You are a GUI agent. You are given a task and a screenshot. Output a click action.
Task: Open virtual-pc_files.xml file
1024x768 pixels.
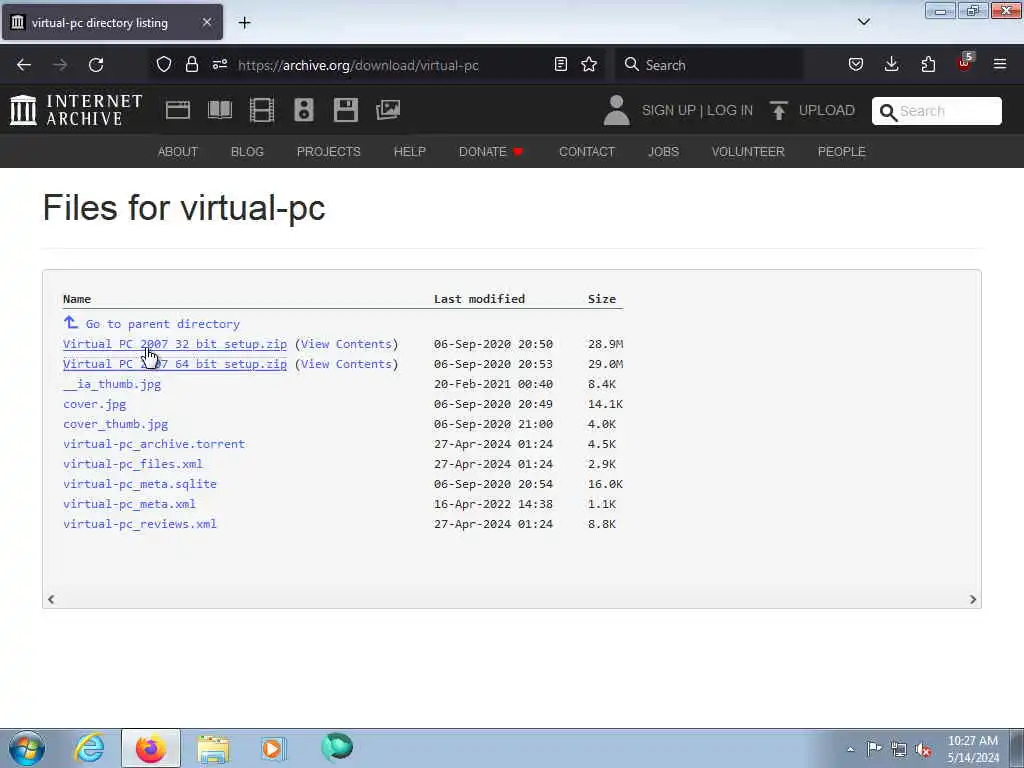133,464
